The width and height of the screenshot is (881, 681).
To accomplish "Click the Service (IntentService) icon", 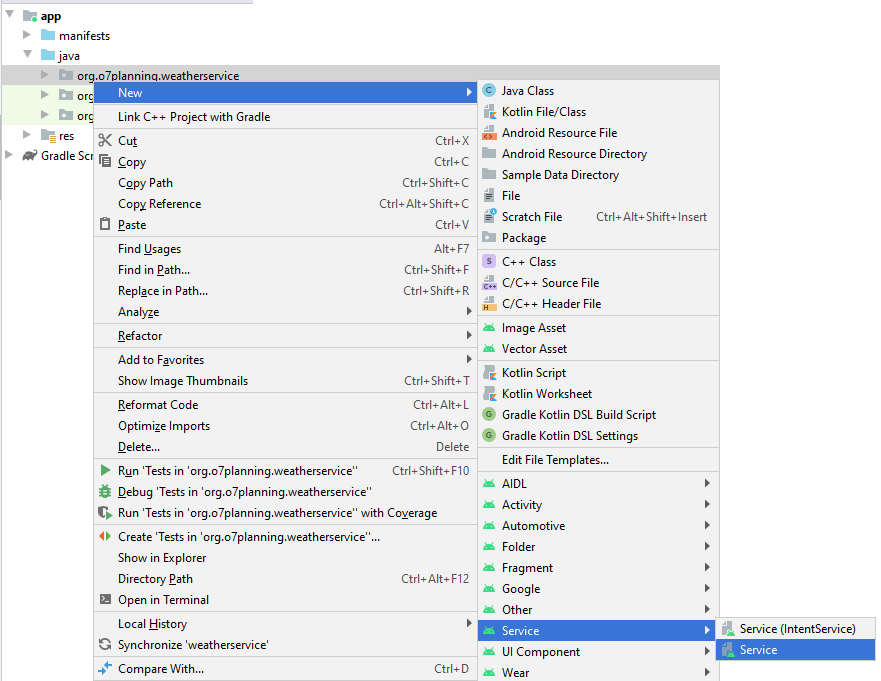I will (728, 628).
